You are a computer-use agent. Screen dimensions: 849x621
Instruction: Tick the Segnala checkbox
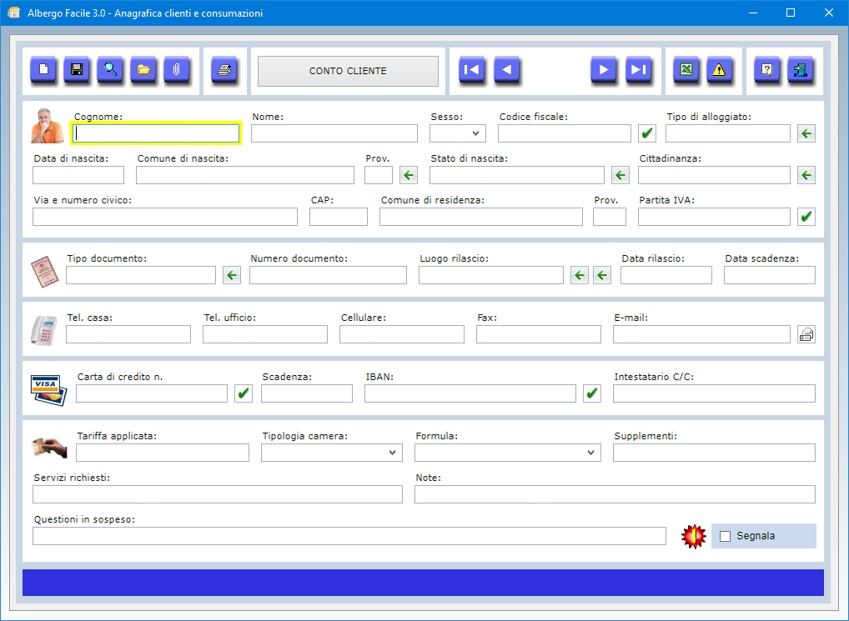pos(726,536)
